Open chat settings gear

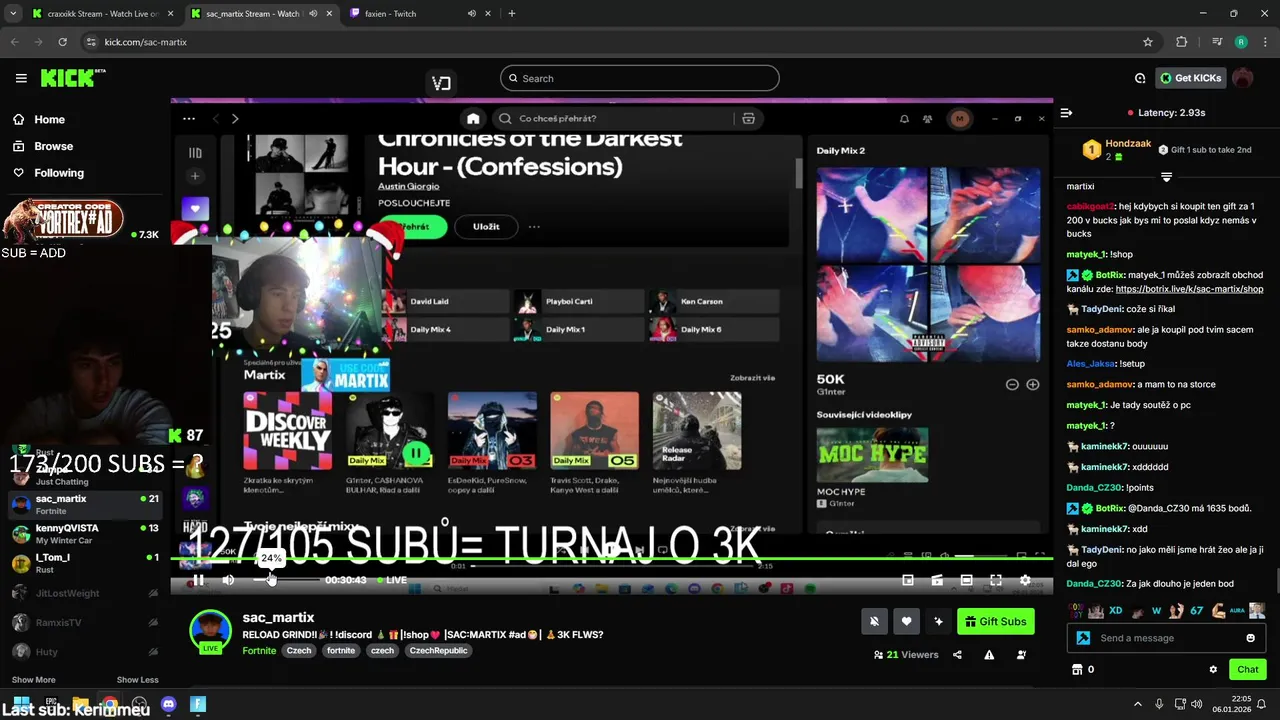point(1213,670)
